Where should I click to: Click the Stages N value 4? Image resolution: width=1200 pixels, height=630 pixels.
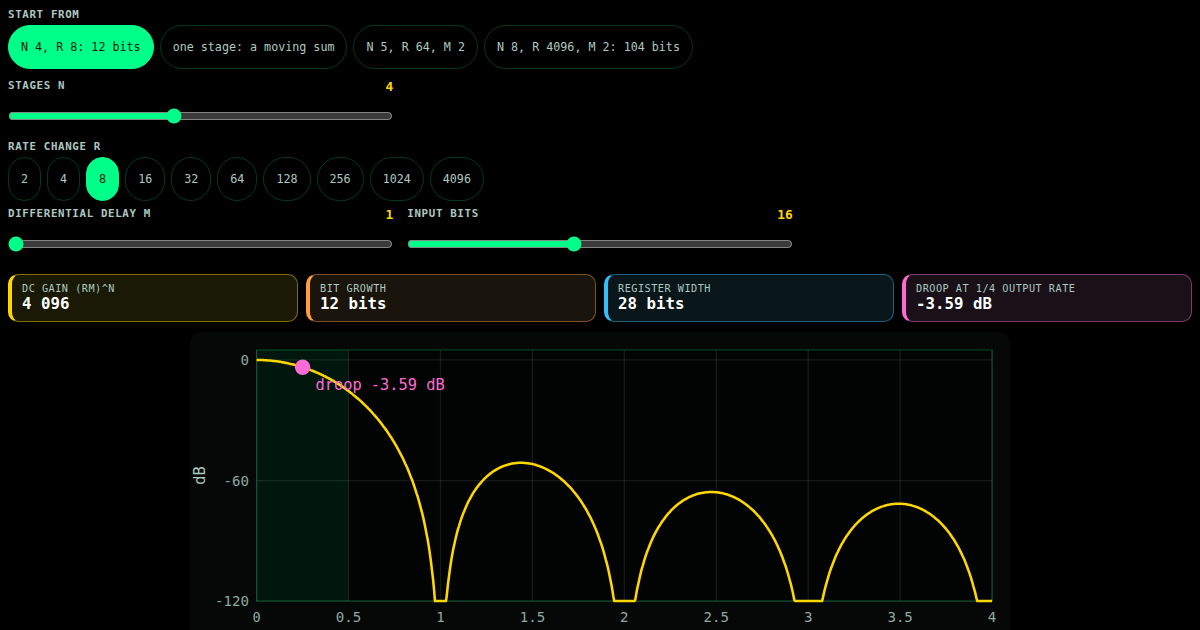(389, 87)
